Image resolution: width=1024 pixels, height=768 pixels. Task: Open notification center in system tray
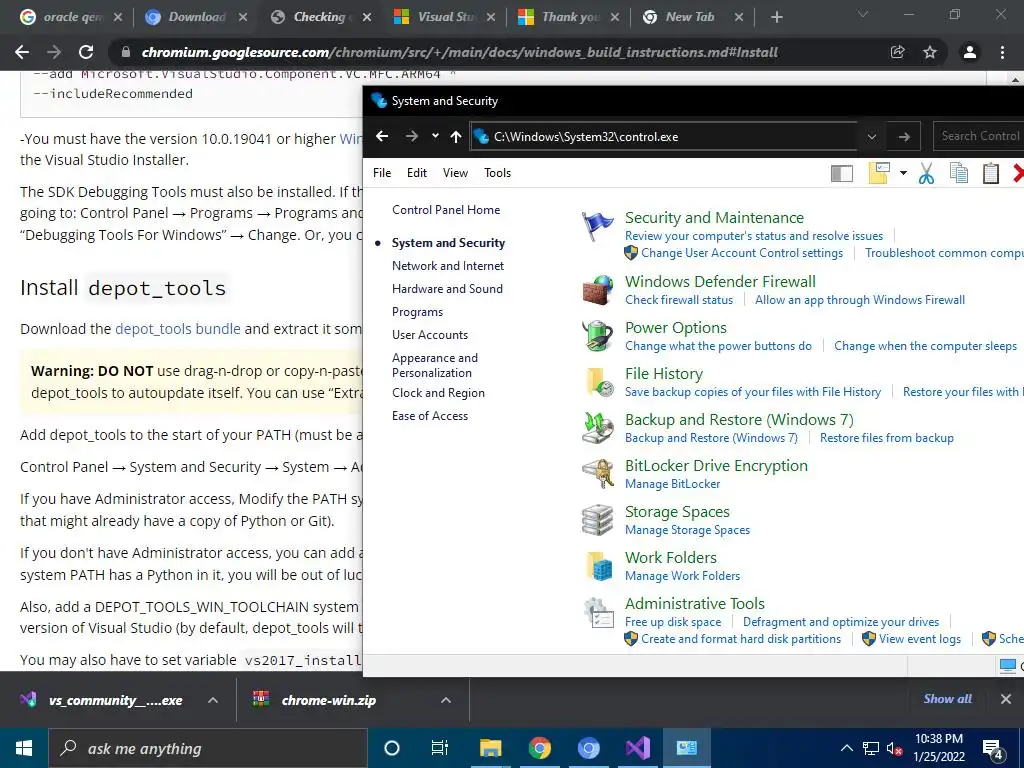pyautogui.click(x=993, y=748)
